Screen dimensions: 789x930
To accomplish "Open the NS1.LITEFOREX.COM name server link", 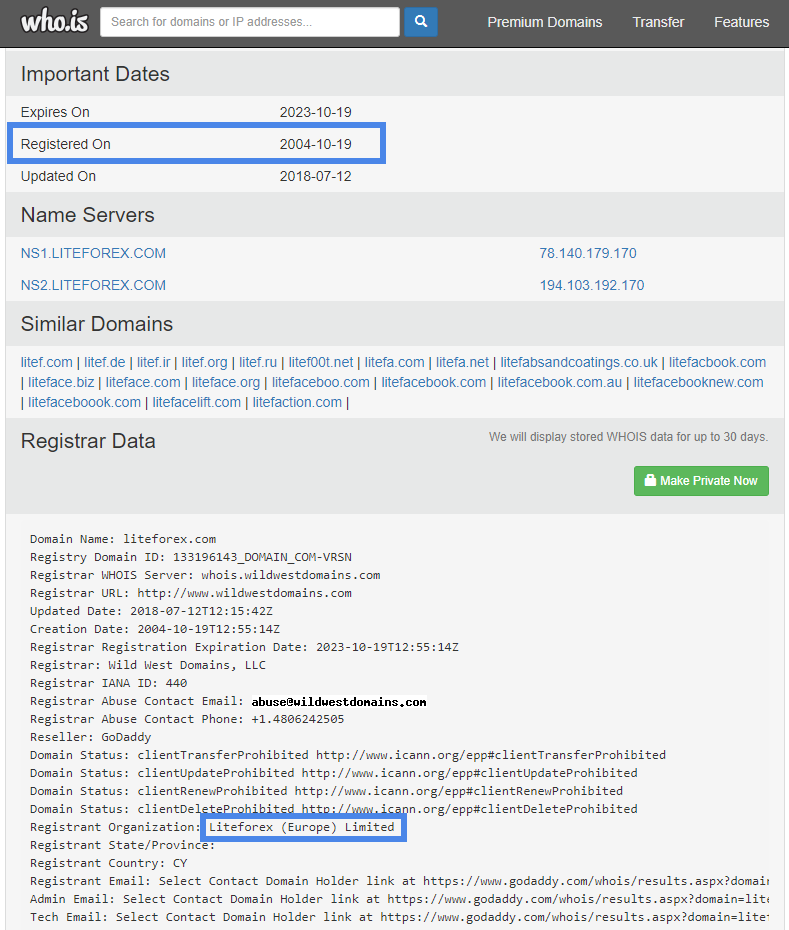I will (x=93, y=253).
